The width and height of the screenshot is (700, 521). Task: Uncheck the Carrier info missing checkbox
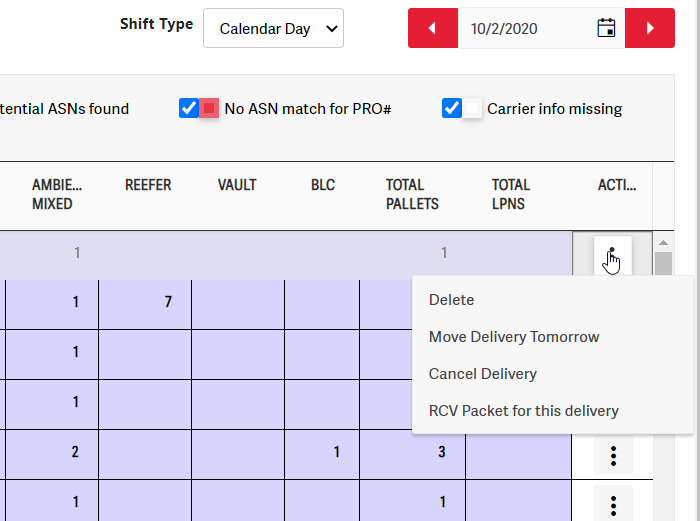click(x=451, y=108)
